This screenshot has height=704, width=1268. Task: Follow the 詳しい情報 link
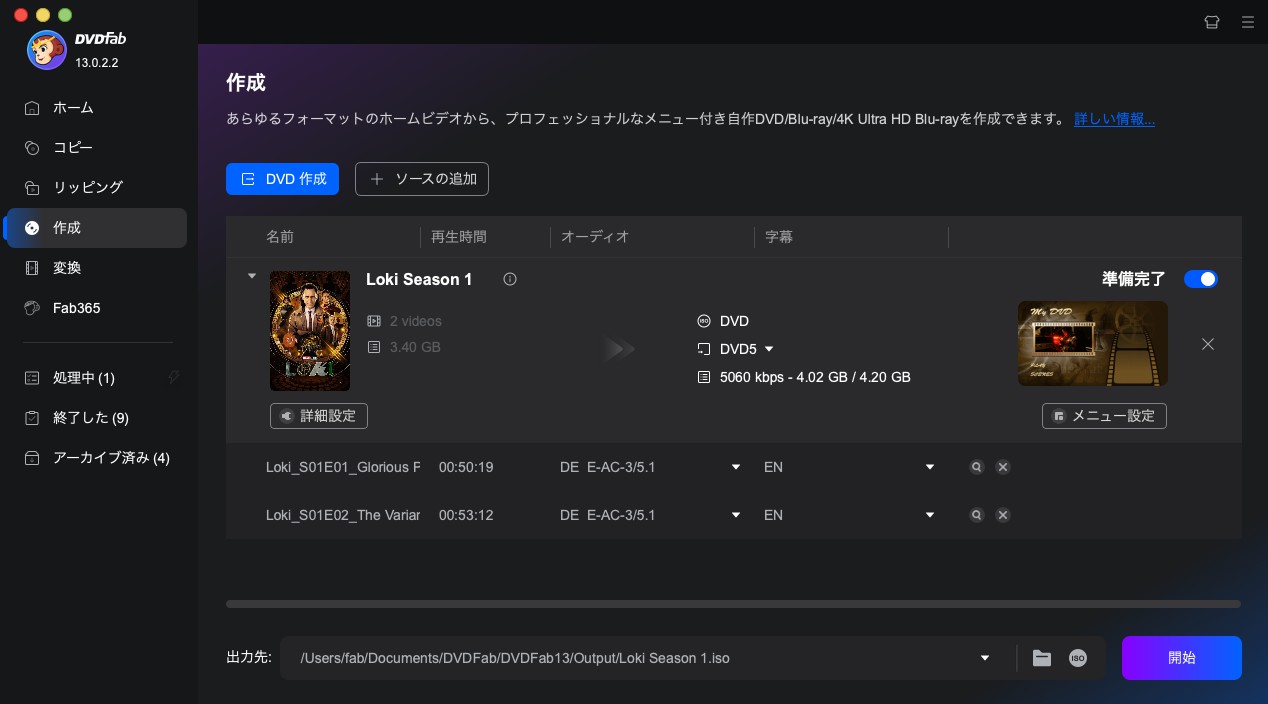[1114, 119]
